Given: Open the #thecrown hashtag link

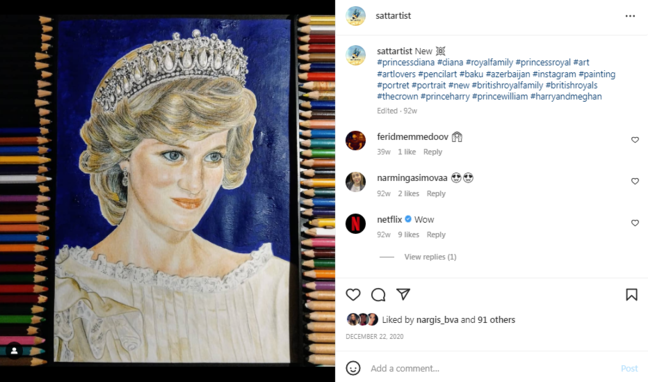Looking at the screenshot, I should pos(397,96).
